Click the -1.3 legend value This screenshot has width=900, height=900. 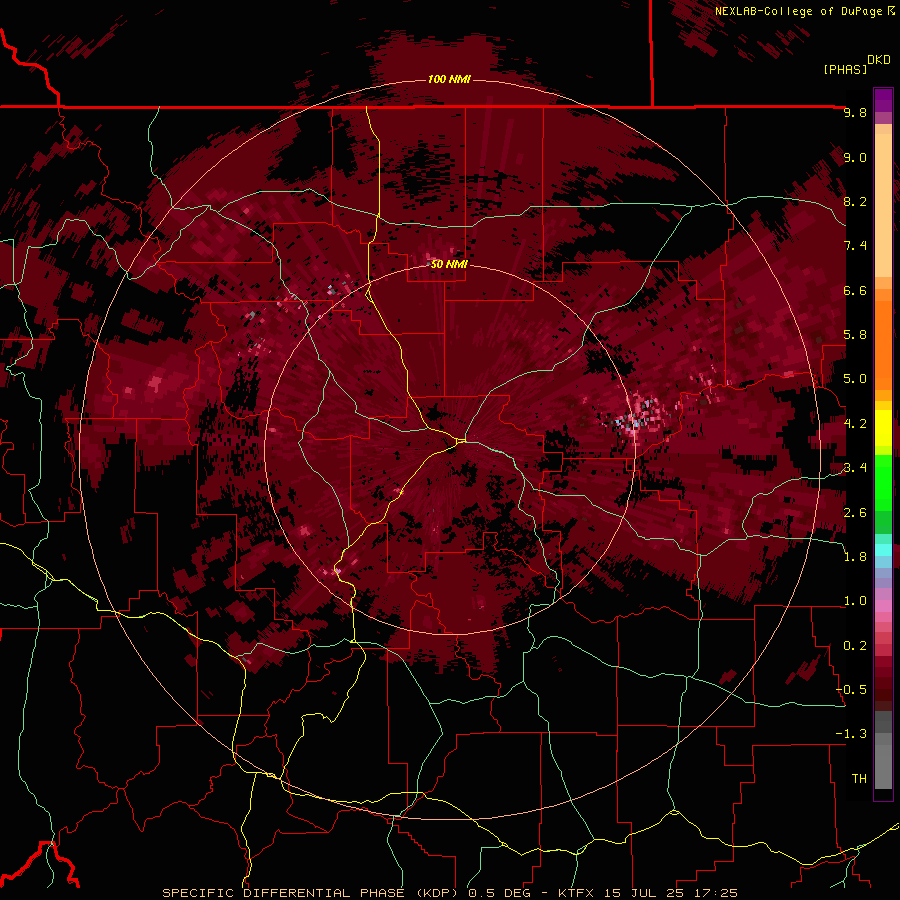tap(851, 734)
